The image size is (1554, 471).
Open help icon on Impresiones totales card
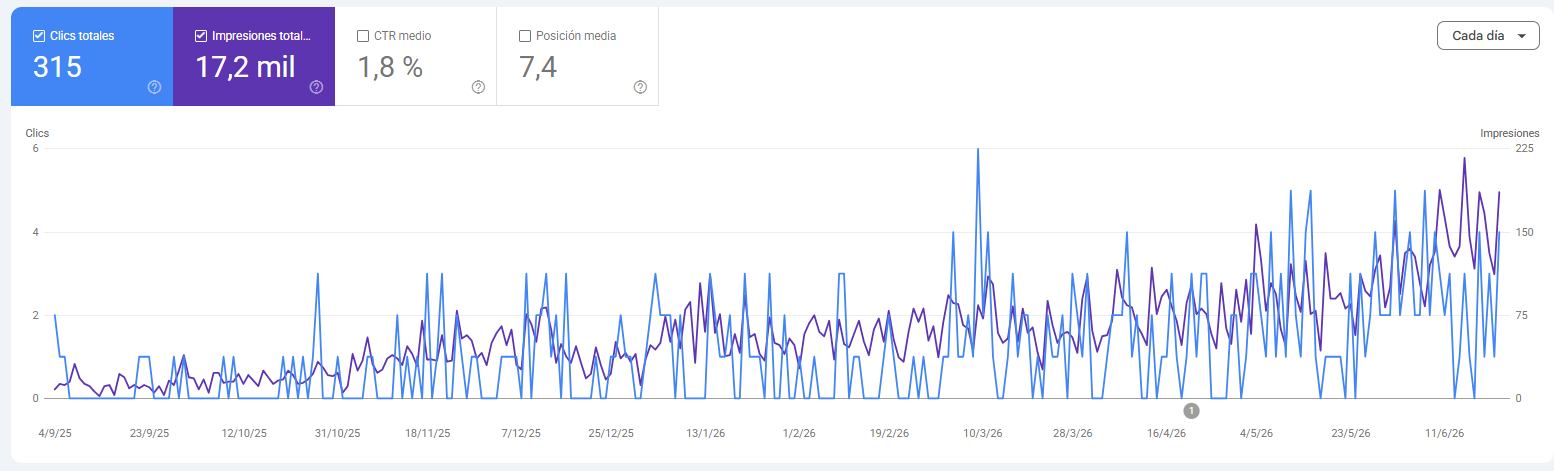tap(316, 87)
